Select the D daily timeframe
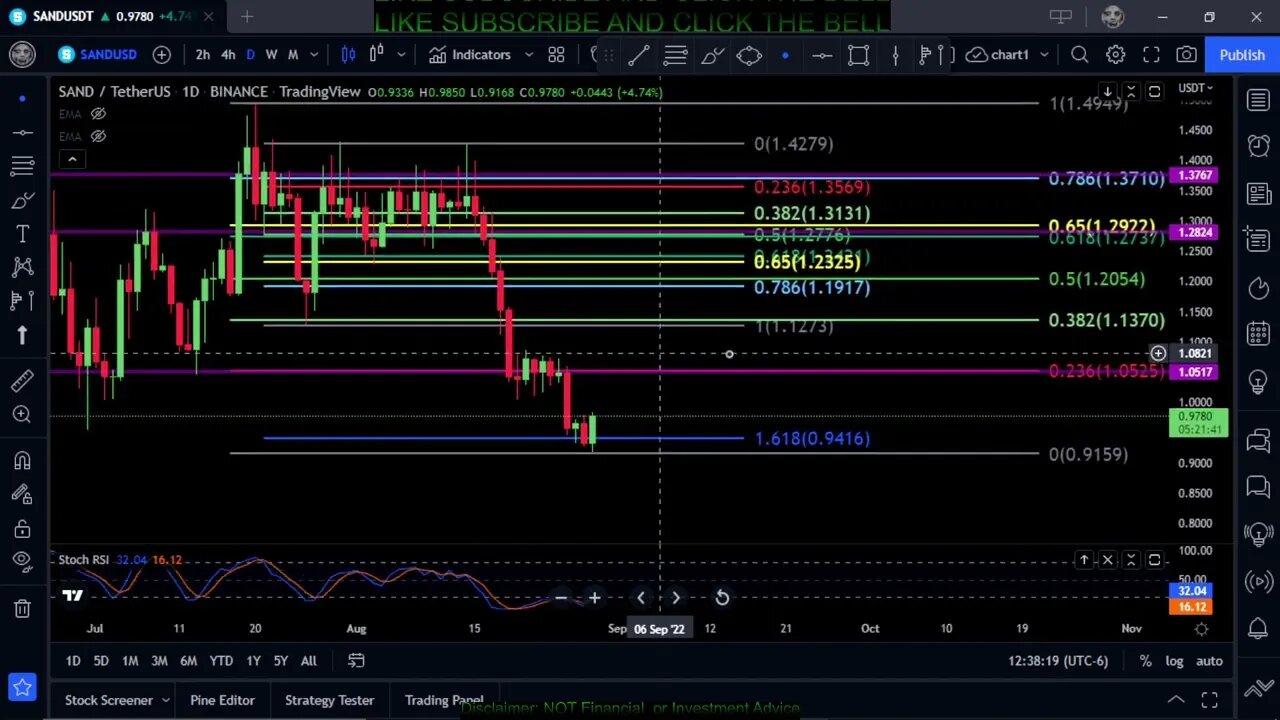Viewport: 1280px width, 720px height. [250, 55]
